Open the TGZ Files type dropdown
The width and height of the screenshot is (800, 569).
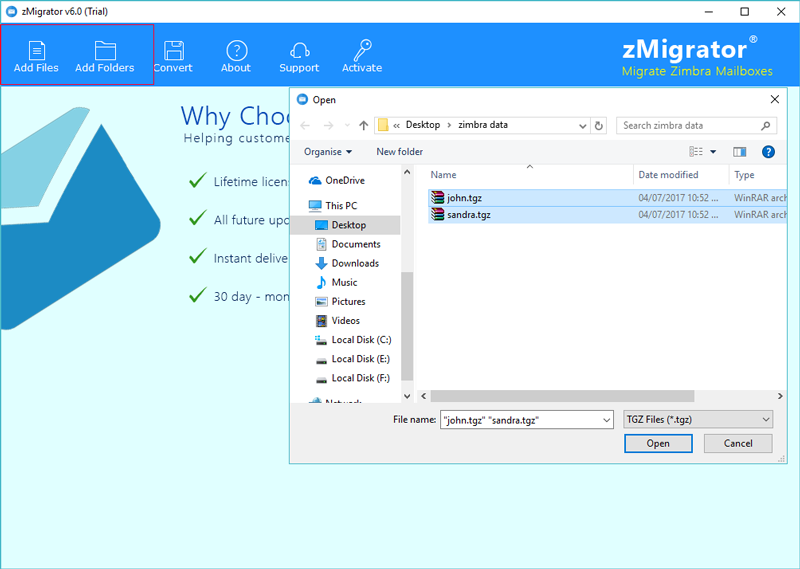pyautogui.click(x=697, y=420)
